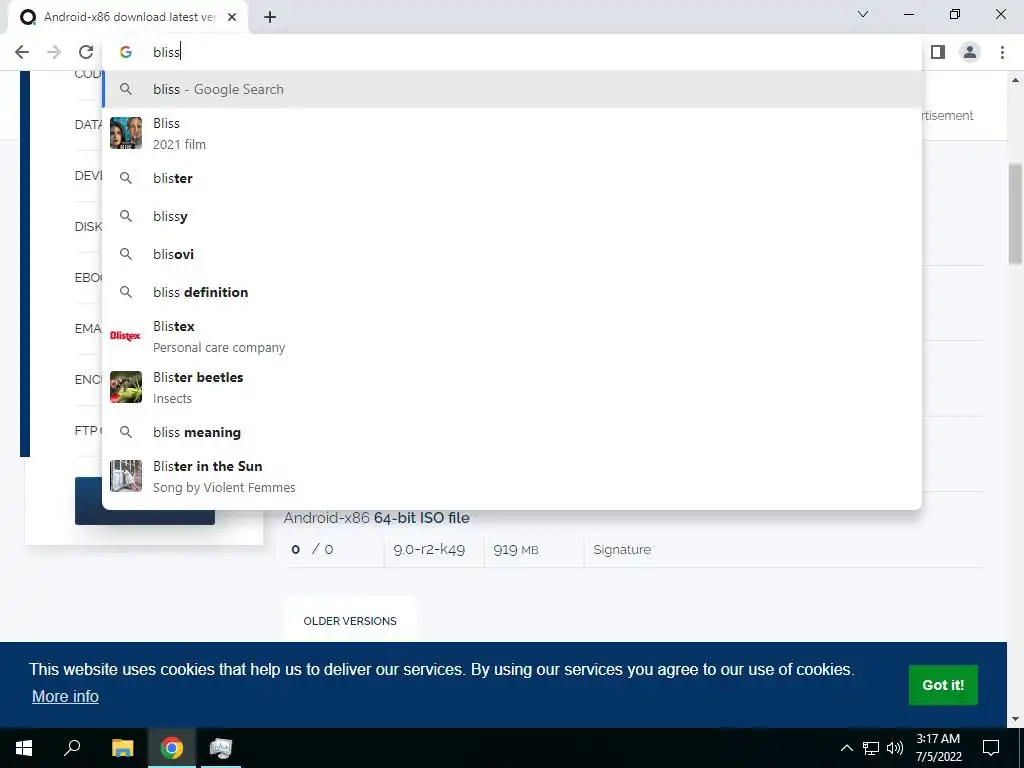Open a new tab with the plus button
The image size is (1024, 768).
pos(270,18)
